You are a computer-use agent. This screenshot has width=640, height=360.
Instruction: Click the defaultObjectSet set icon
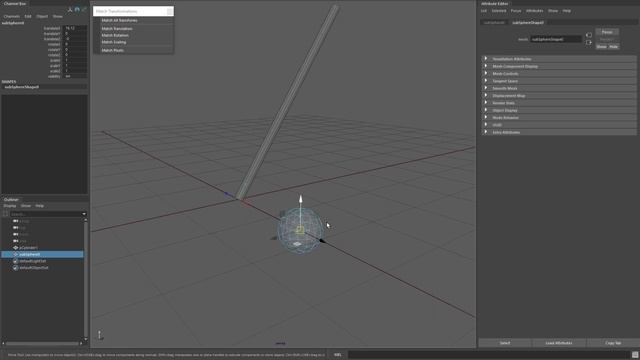pos(16,268)
